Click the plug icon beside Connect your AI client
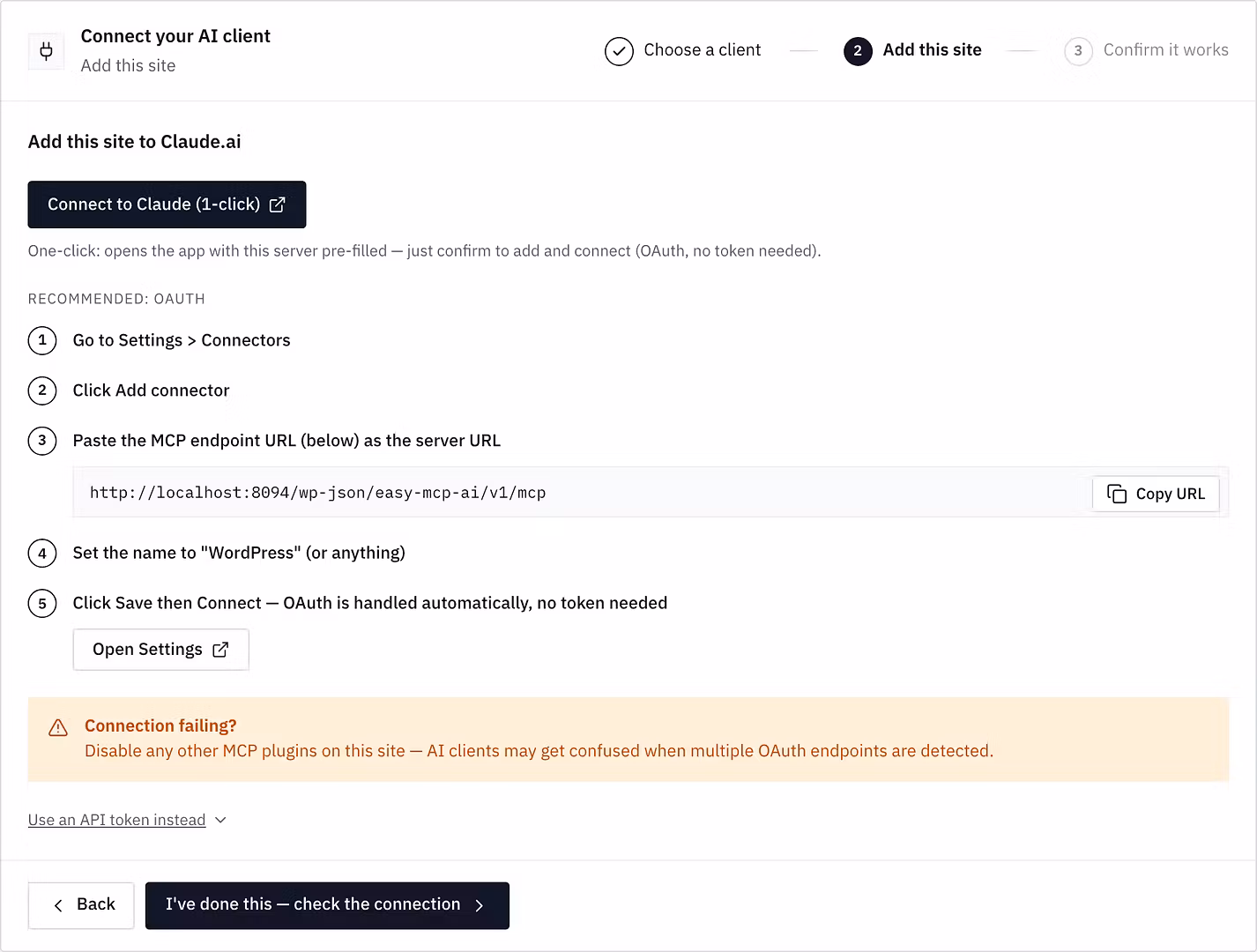Image resolution: width=1257 pixels, height=952 pixels. click(x=46, y=51)
